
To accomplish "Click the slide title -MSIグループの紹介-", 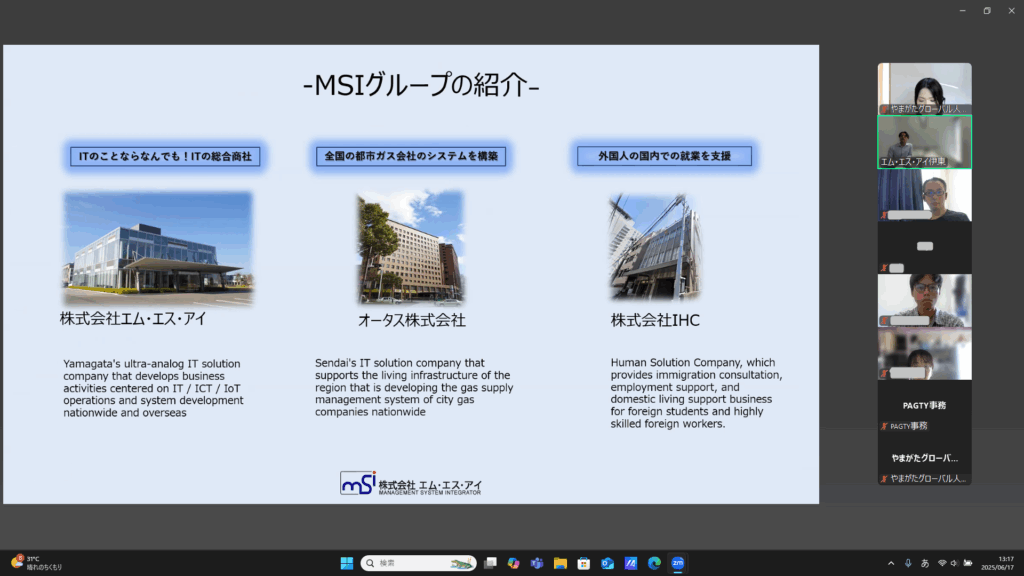I will point(421,86).
